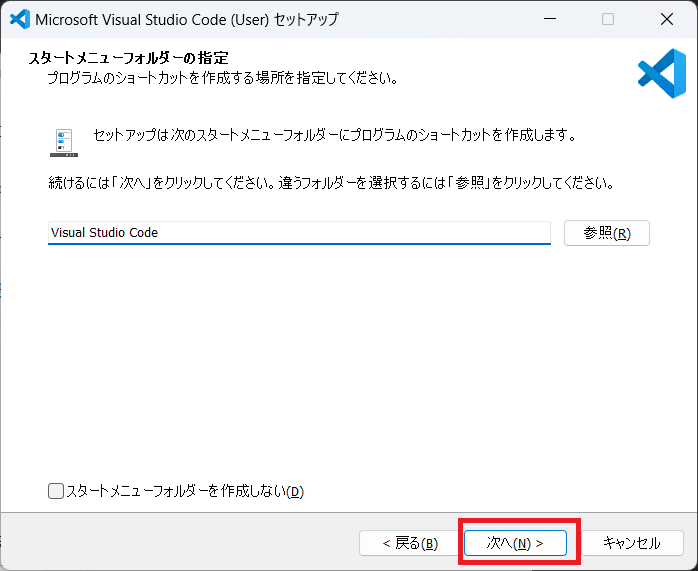Go back with the 戻る(B) button

(410, 543)
